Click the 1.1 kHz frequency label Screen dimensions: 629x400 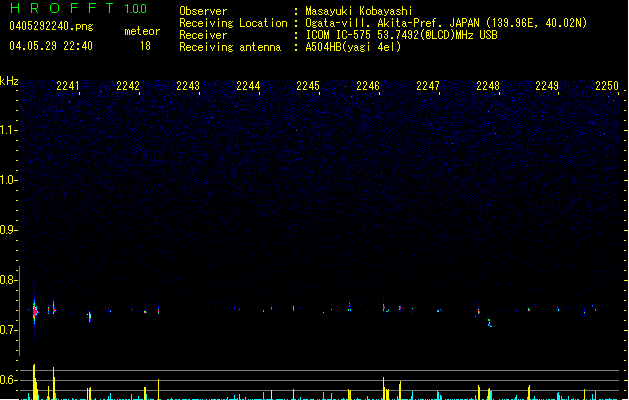coord(8,130)
